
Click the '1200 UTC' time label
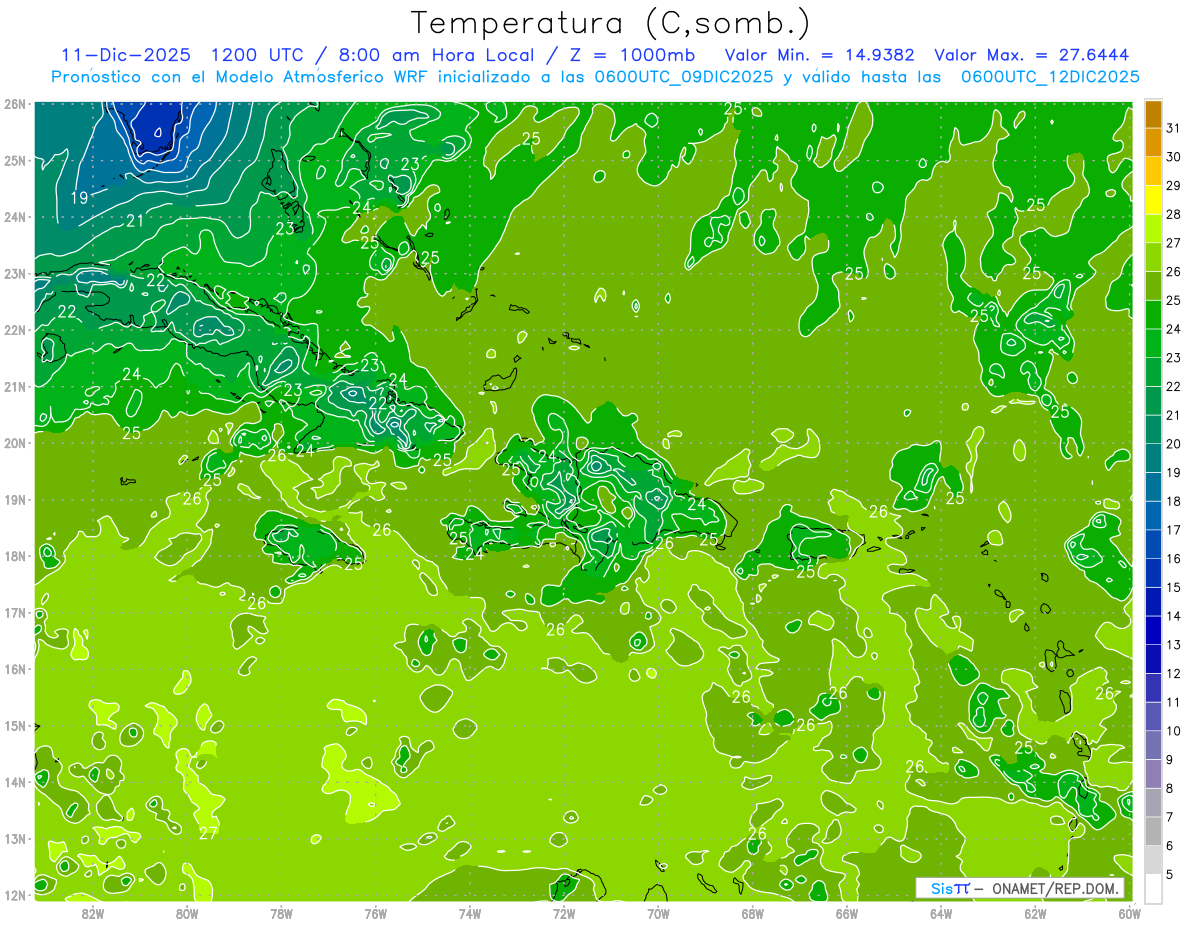(255, 55)
